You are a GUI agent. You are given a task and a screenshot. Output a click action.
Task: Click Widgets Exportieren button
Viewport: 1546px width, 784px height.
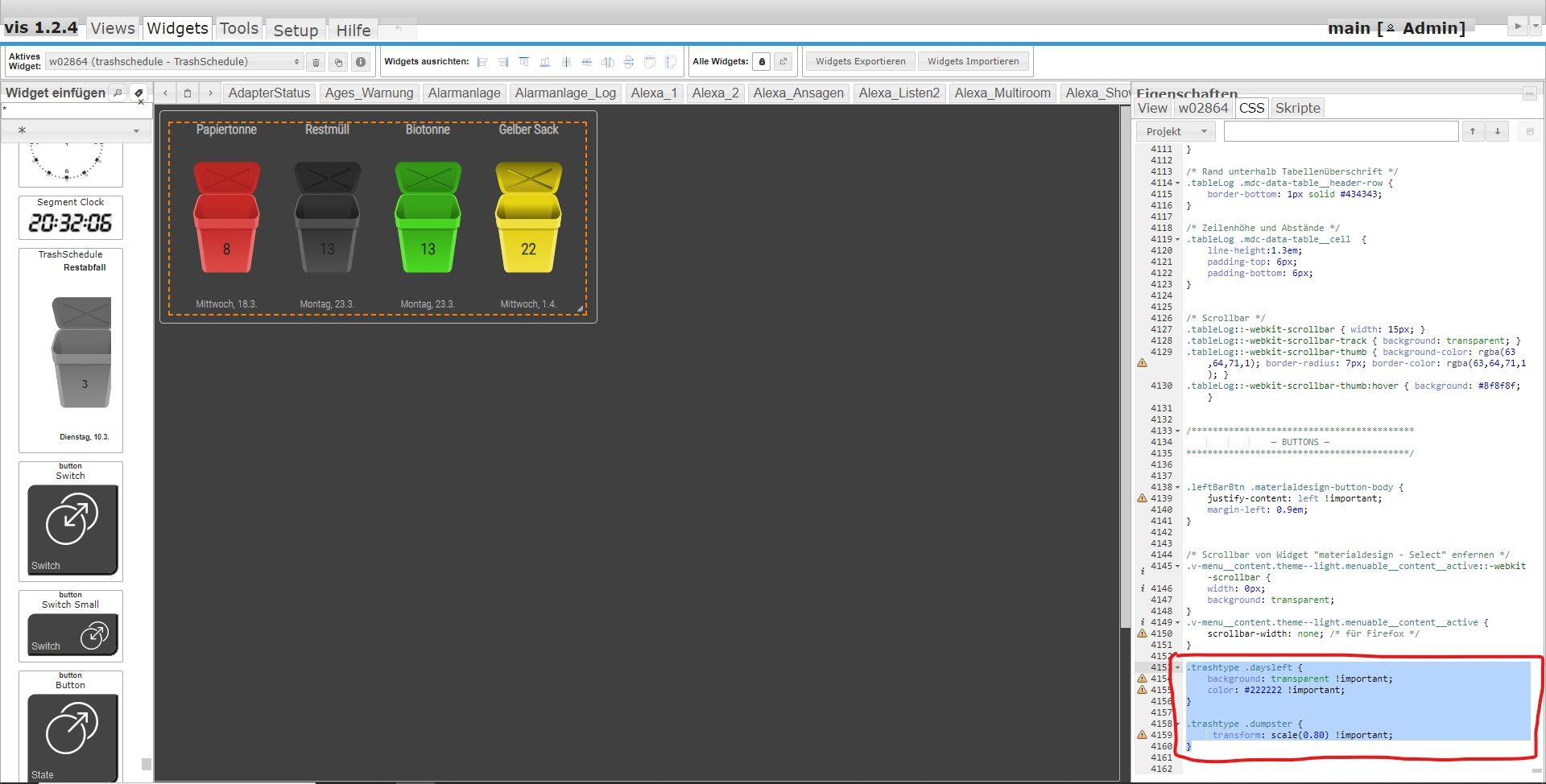pyautogui.click(x=860, y=61)
